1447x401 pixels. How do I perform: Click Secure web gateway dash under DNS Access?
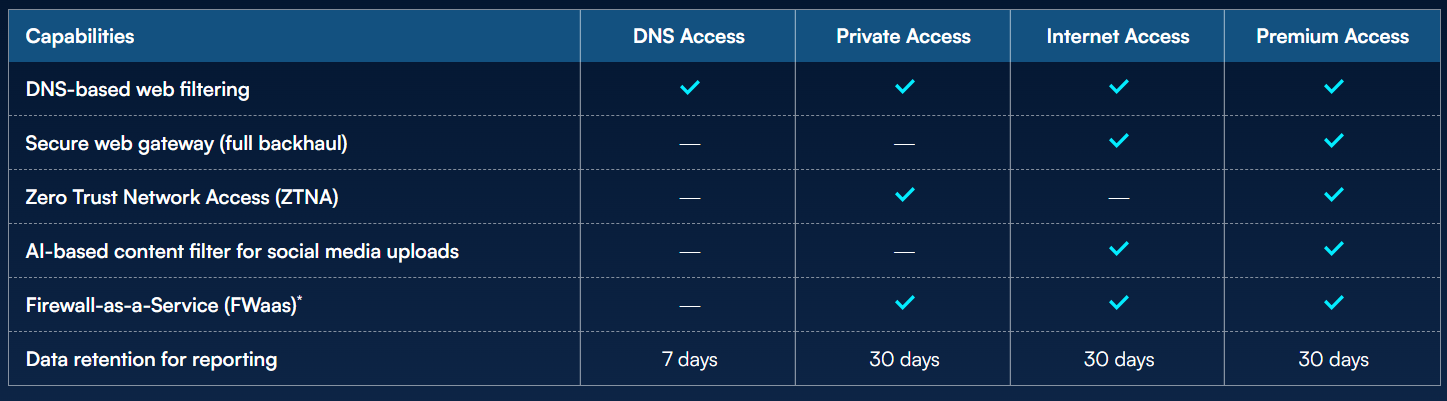tap(689, 144)
